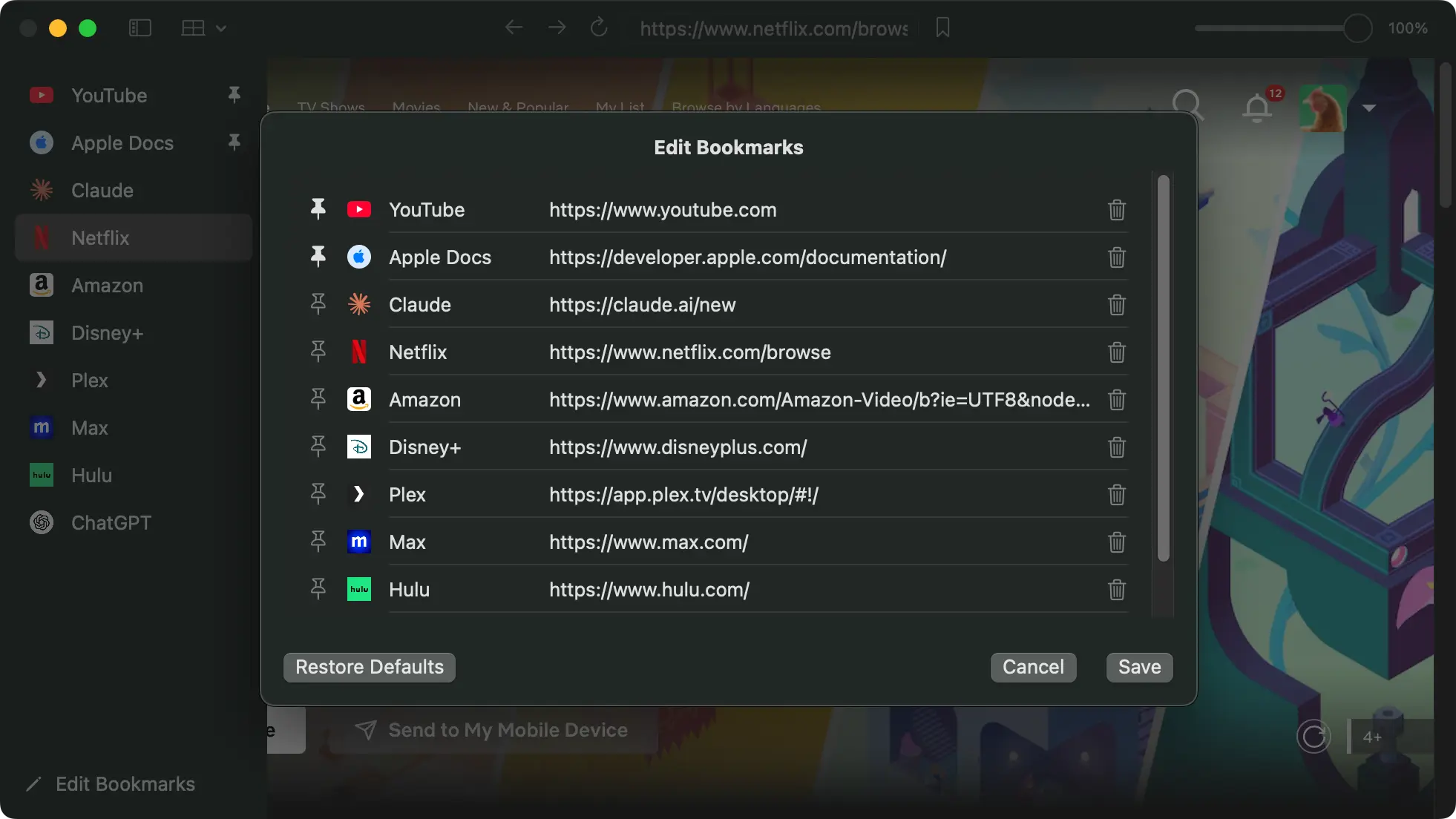Open the Plex sidebar bookmark
This screenshot has height=819, width=1456.
pos(134,381)
